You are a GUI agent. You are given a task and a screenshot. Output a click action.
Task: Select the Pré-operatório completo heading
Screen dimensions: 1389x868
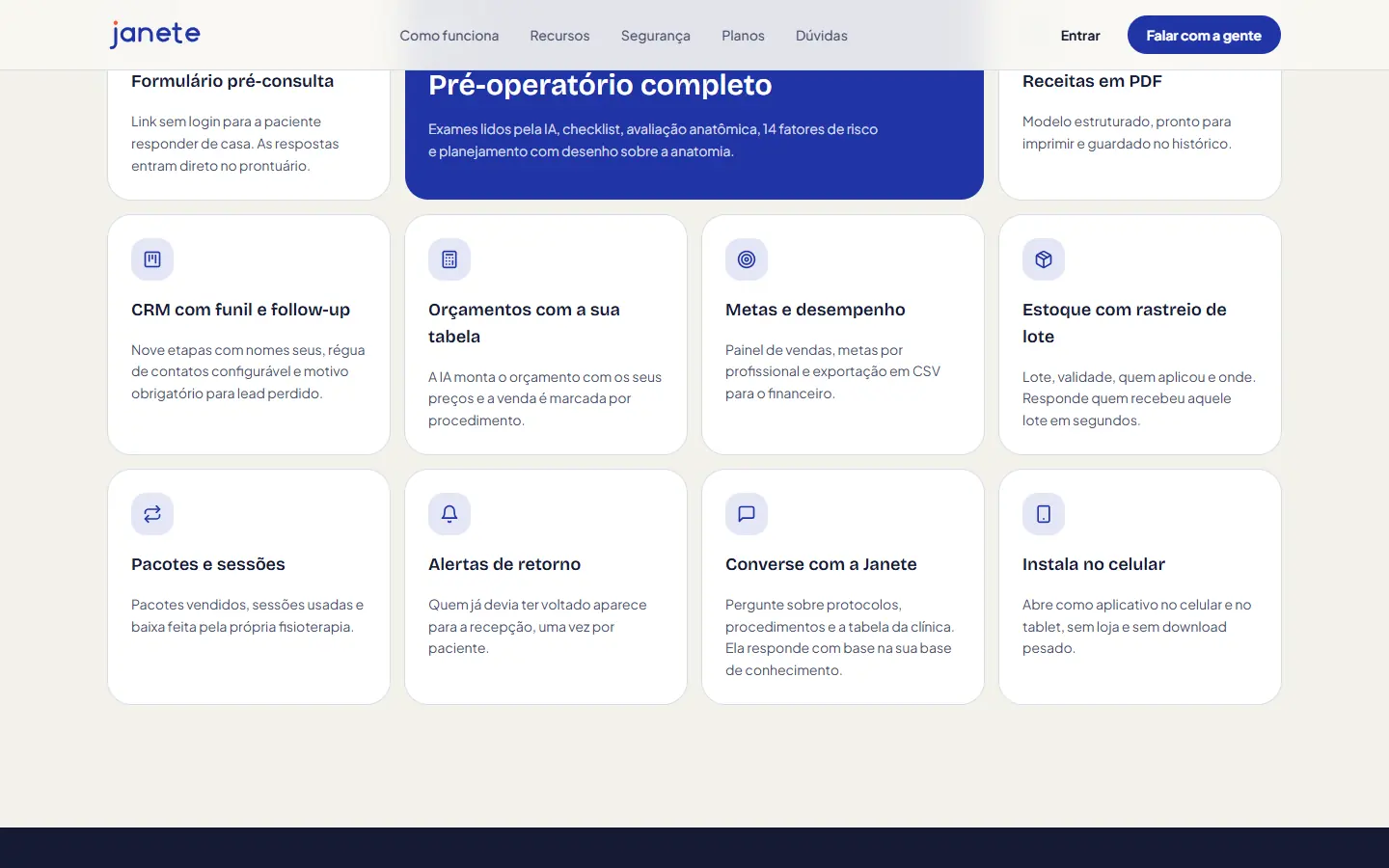pos(600,85)
